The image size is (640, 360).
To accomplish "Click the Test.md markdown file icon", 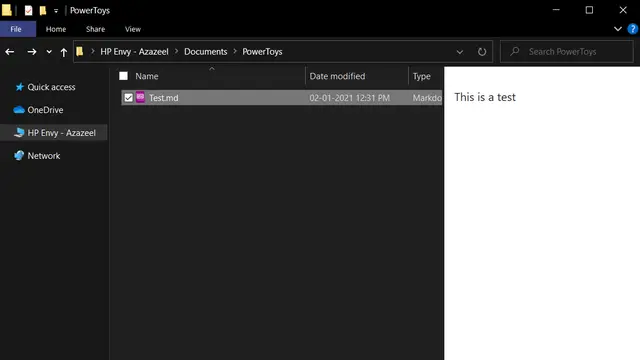I will point(140,97).
